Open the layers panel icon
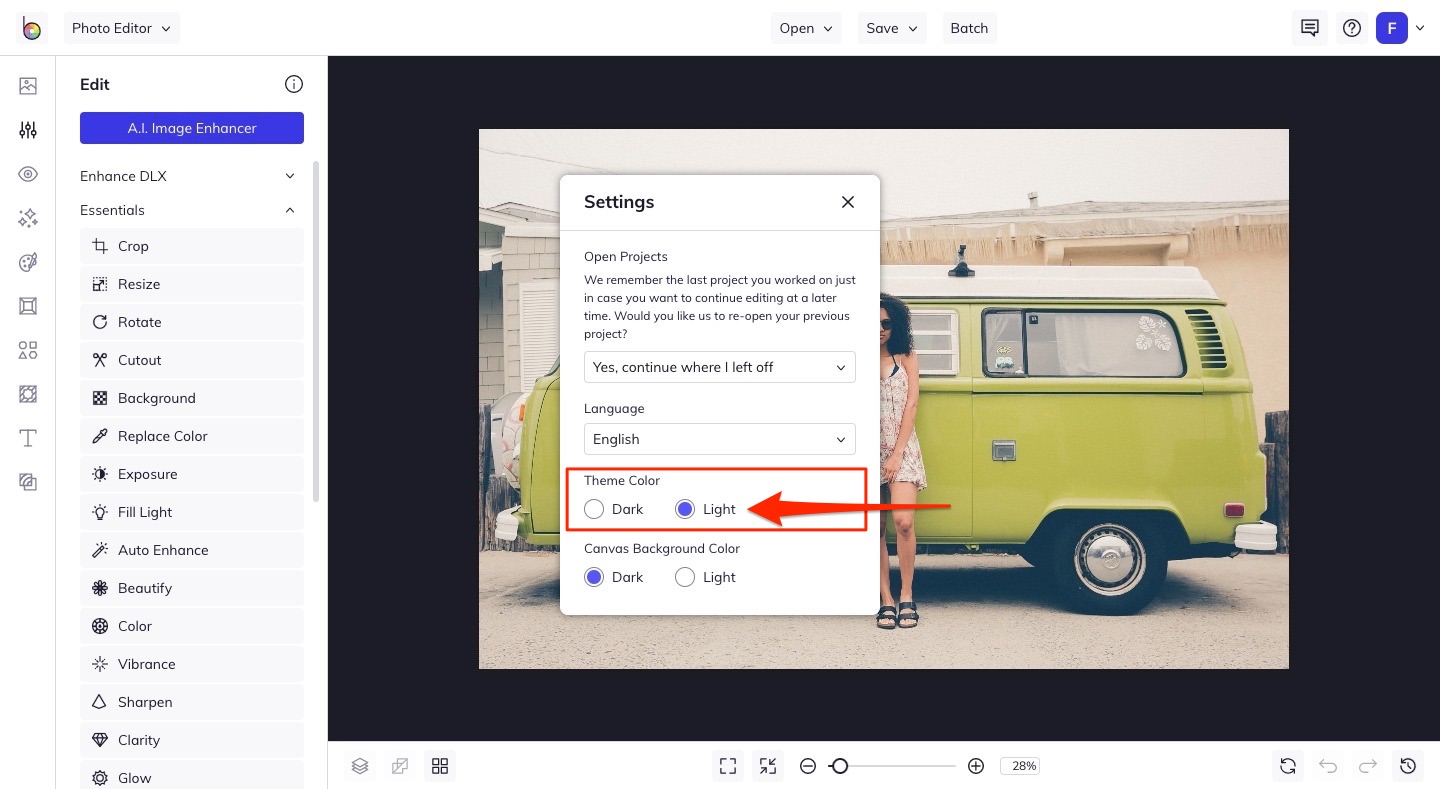This screenshot has height=789, width=1440. coord(360,766)
